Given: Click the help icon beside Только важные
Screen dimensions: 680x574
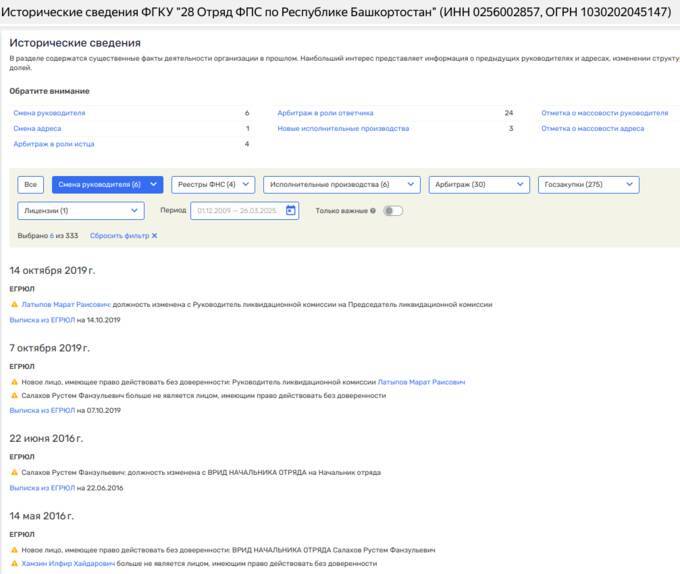Looking at the screenshot, I should [373, 211].
